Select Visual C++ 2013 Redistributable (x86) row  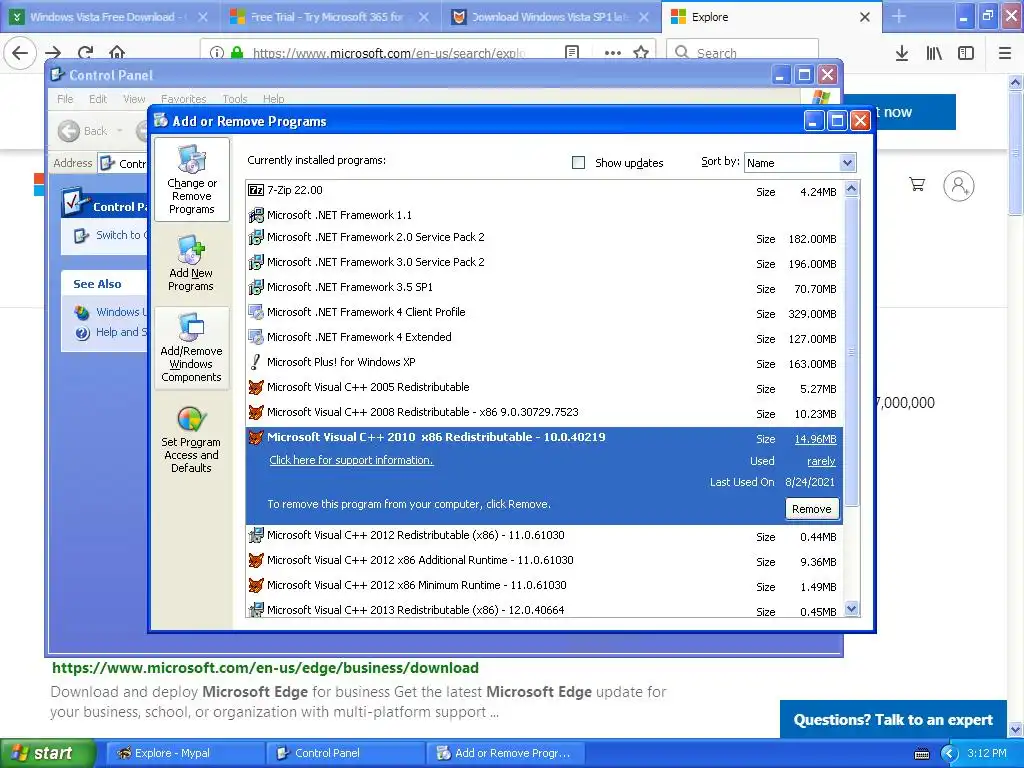point(543,610)
